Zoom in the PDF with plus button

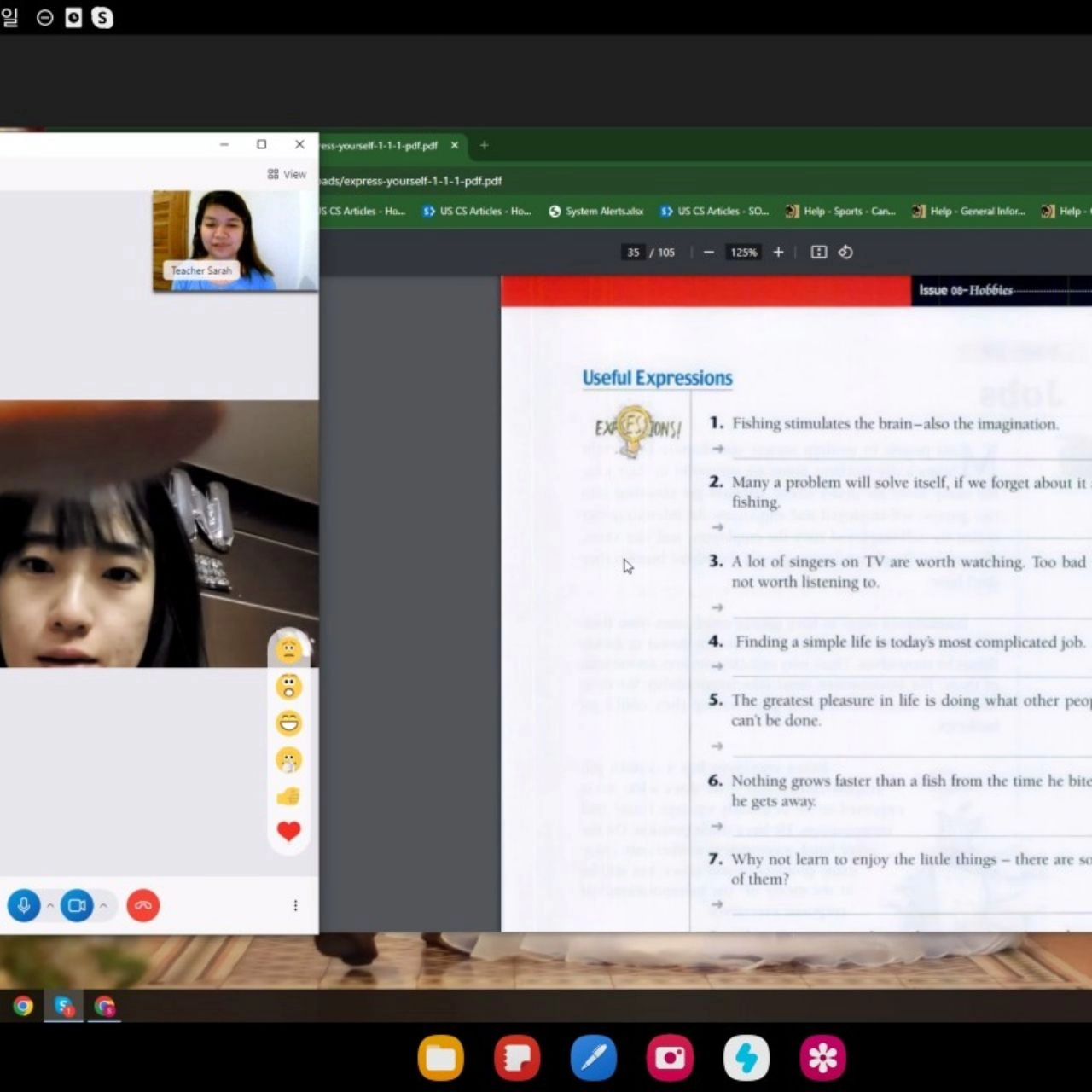(778, 252)
